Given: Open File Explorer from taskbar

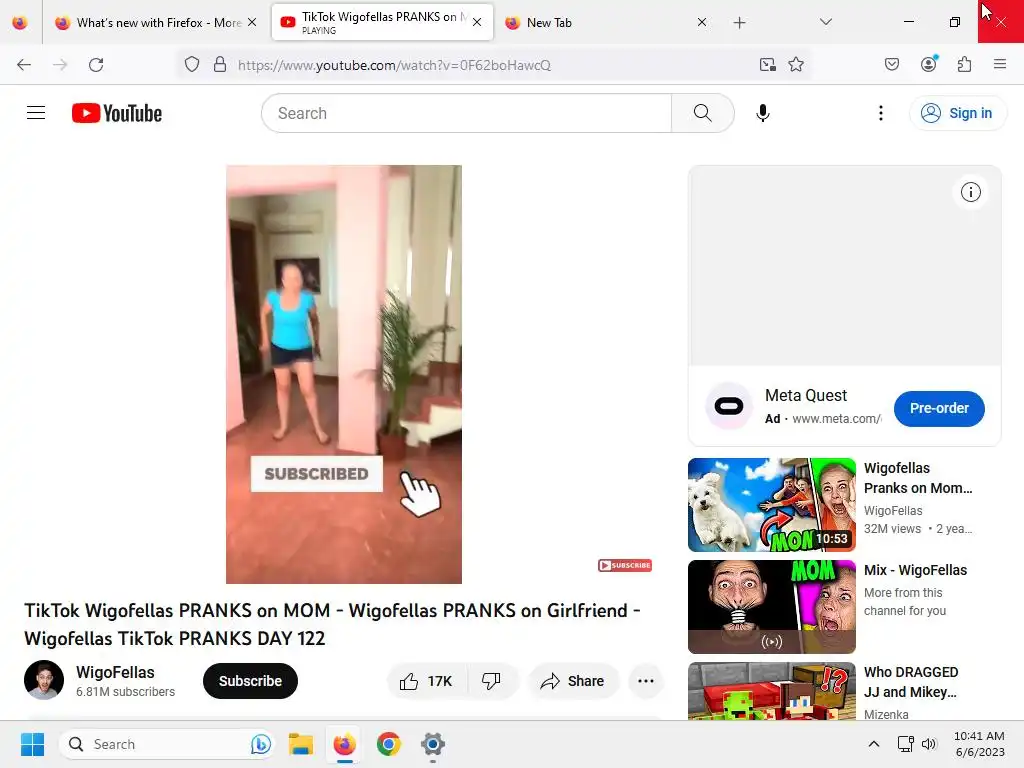Looking at the screenshot, I should click(x=300, y=744).
